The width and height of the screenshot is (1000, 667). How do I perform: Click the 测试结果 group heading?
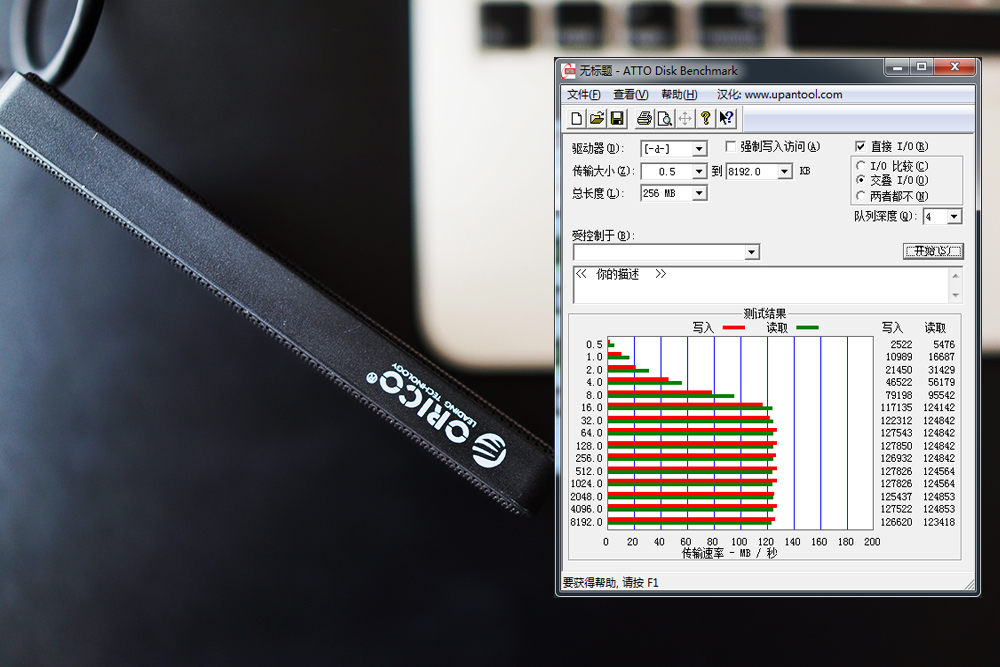765,314
